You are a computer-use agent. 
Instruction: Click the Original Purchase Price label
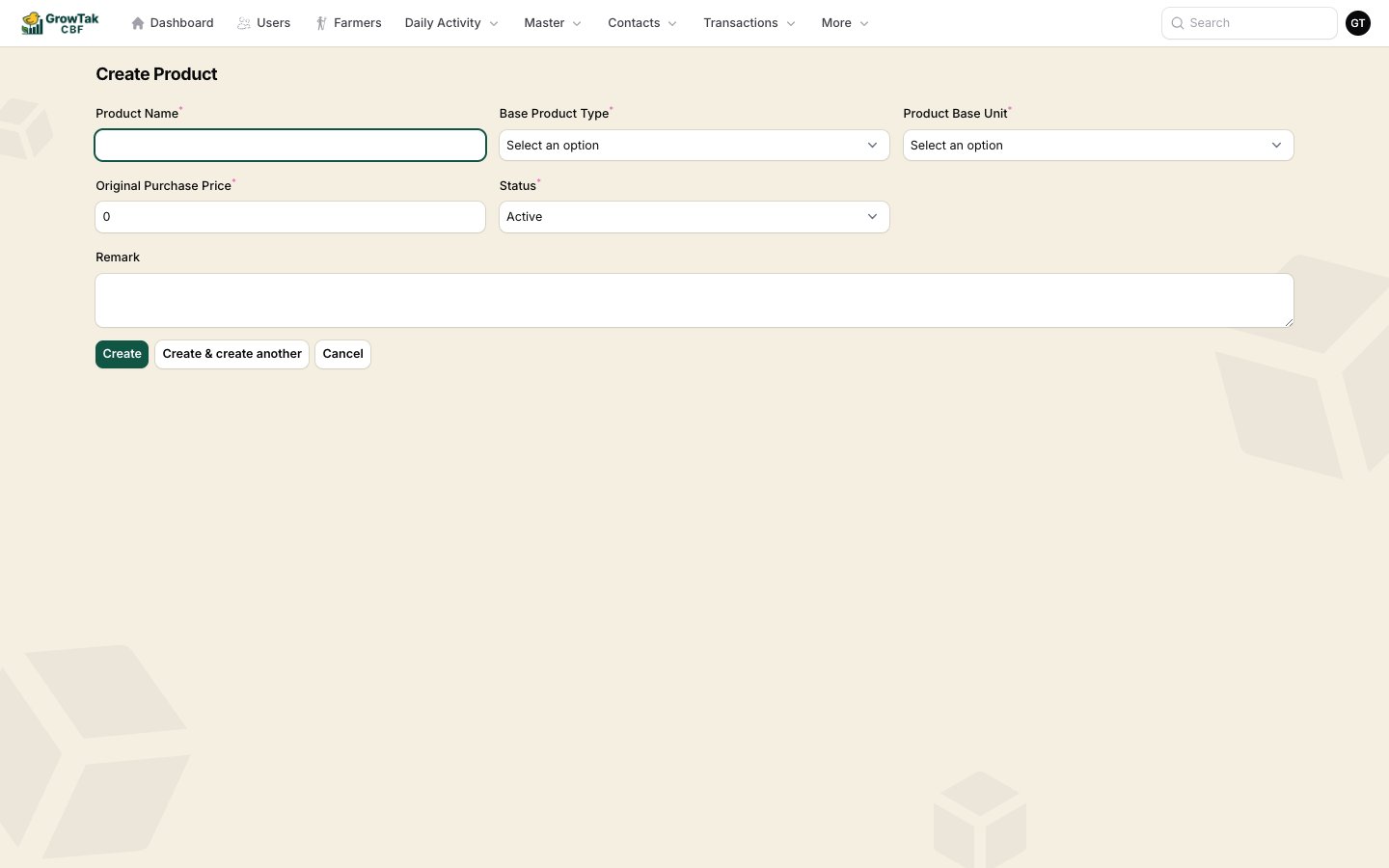pos(163,185)
